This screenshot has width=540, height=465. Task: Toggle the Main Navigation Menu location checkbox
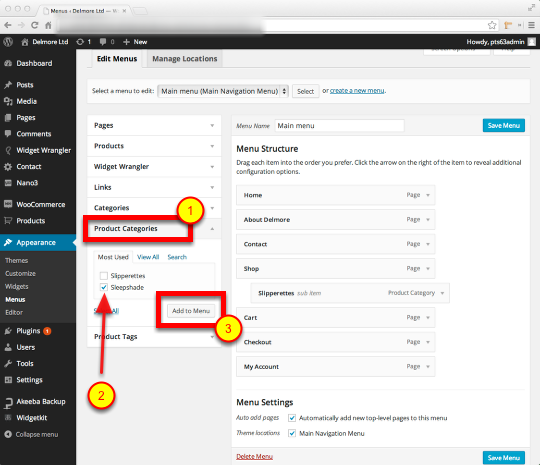(x=292, y=433)
